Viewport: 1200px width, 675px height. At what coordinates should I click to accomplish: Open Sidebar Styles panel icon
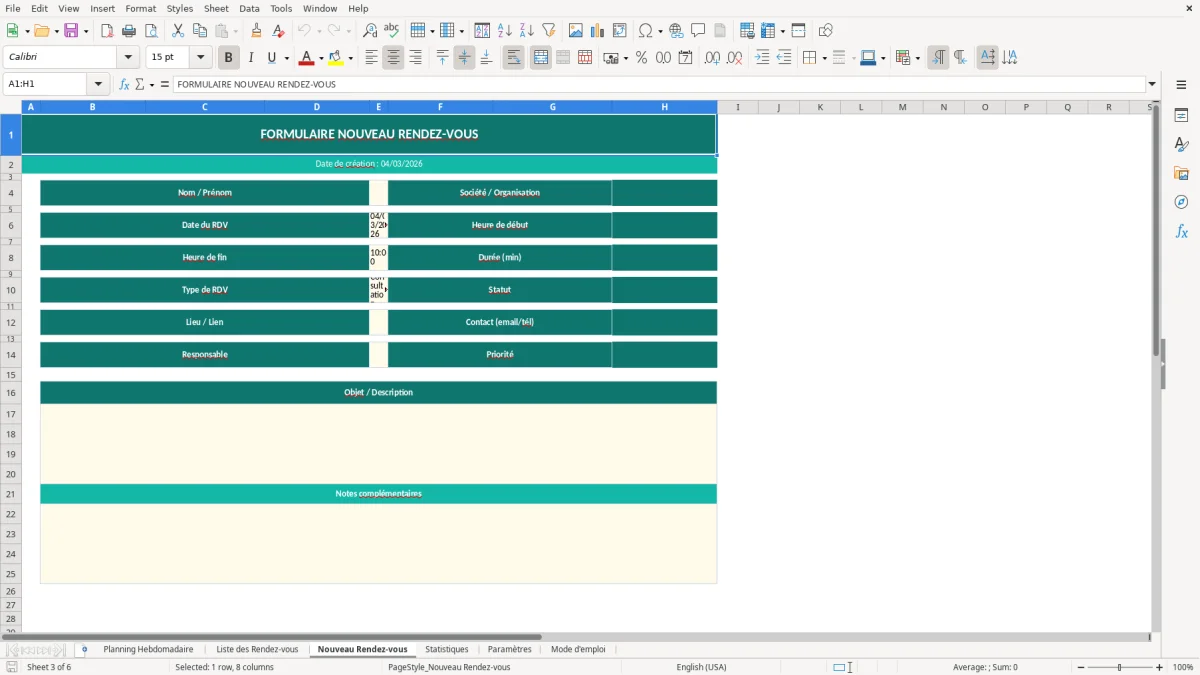1181,145
